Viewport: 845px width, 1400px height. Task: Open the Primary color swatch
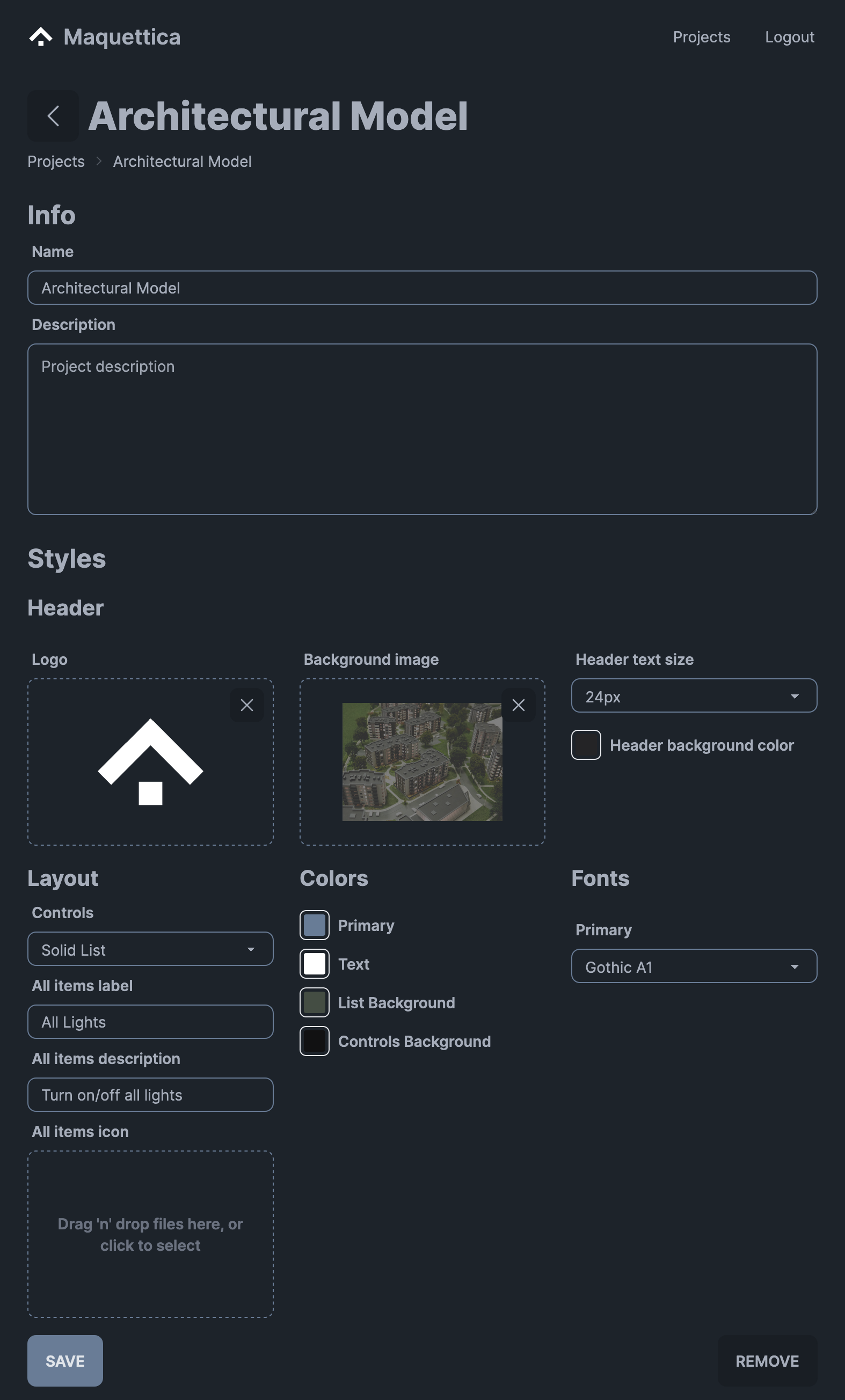click(314, 925)
